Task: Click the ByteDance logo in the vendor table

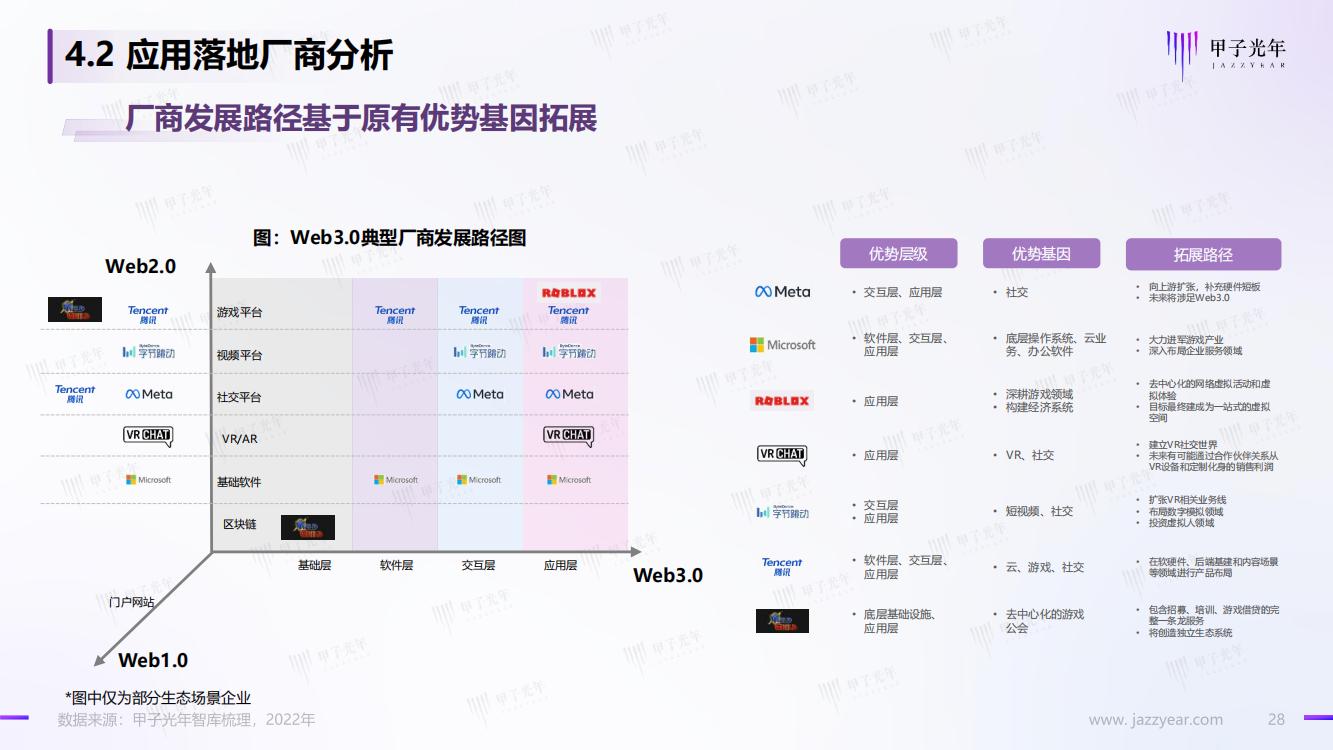Action: tap(782, 512)
